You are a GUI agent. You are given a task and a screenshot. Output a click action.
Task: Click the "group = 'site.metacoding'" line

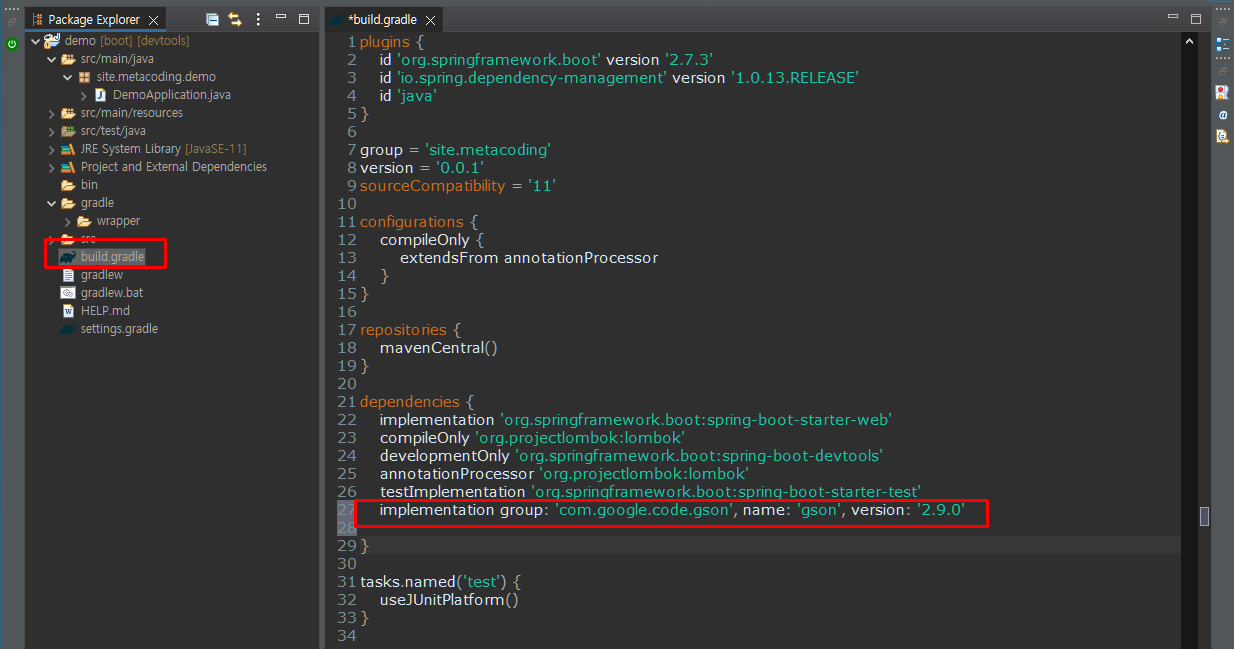tap(456, 150)
